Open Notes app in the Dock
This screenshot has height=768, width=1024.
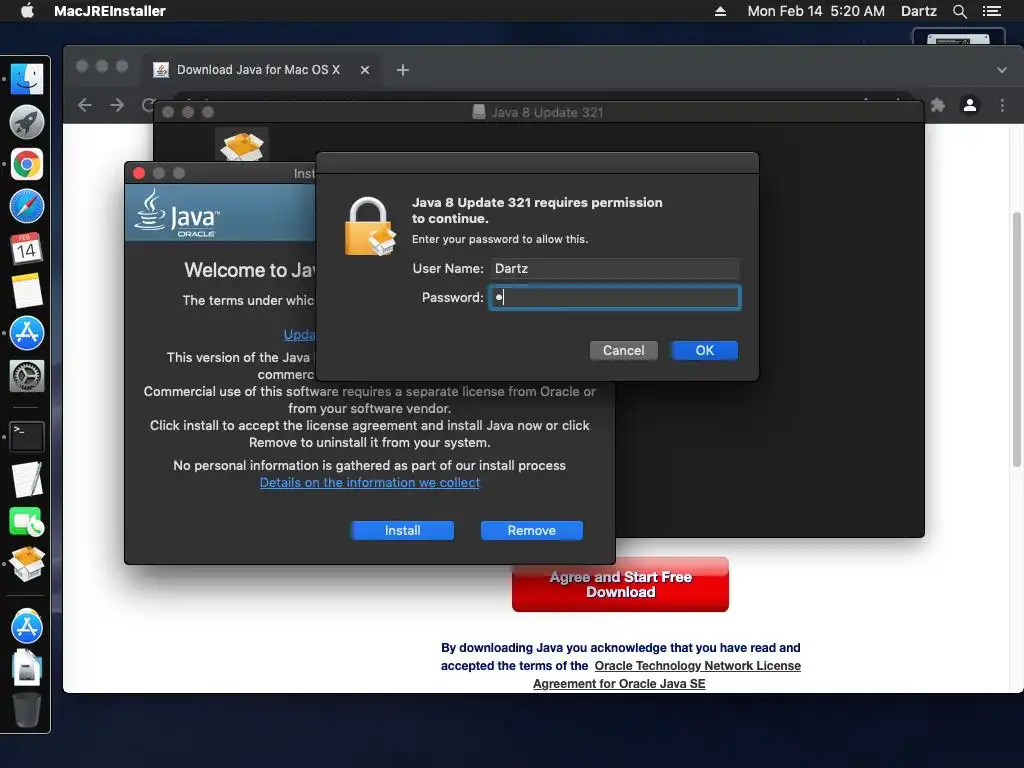click(x=27, y=291)
